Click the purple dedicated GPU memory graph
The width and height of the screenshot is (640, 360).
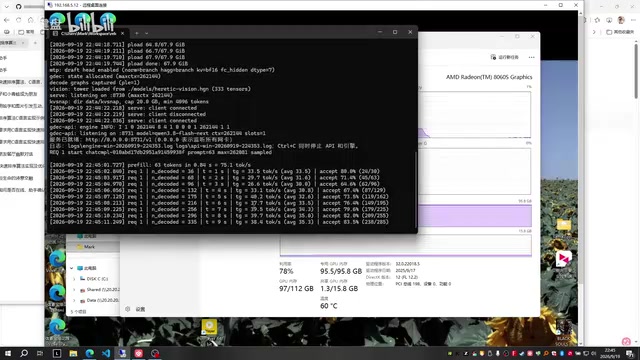coord(475,216)
